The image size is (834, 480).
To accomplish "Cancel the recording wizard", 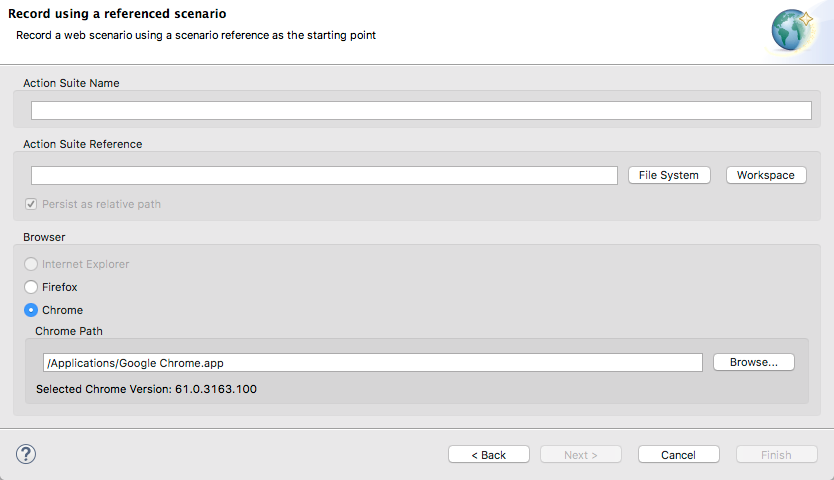I will pyautogui.click(x=679, y=454).
